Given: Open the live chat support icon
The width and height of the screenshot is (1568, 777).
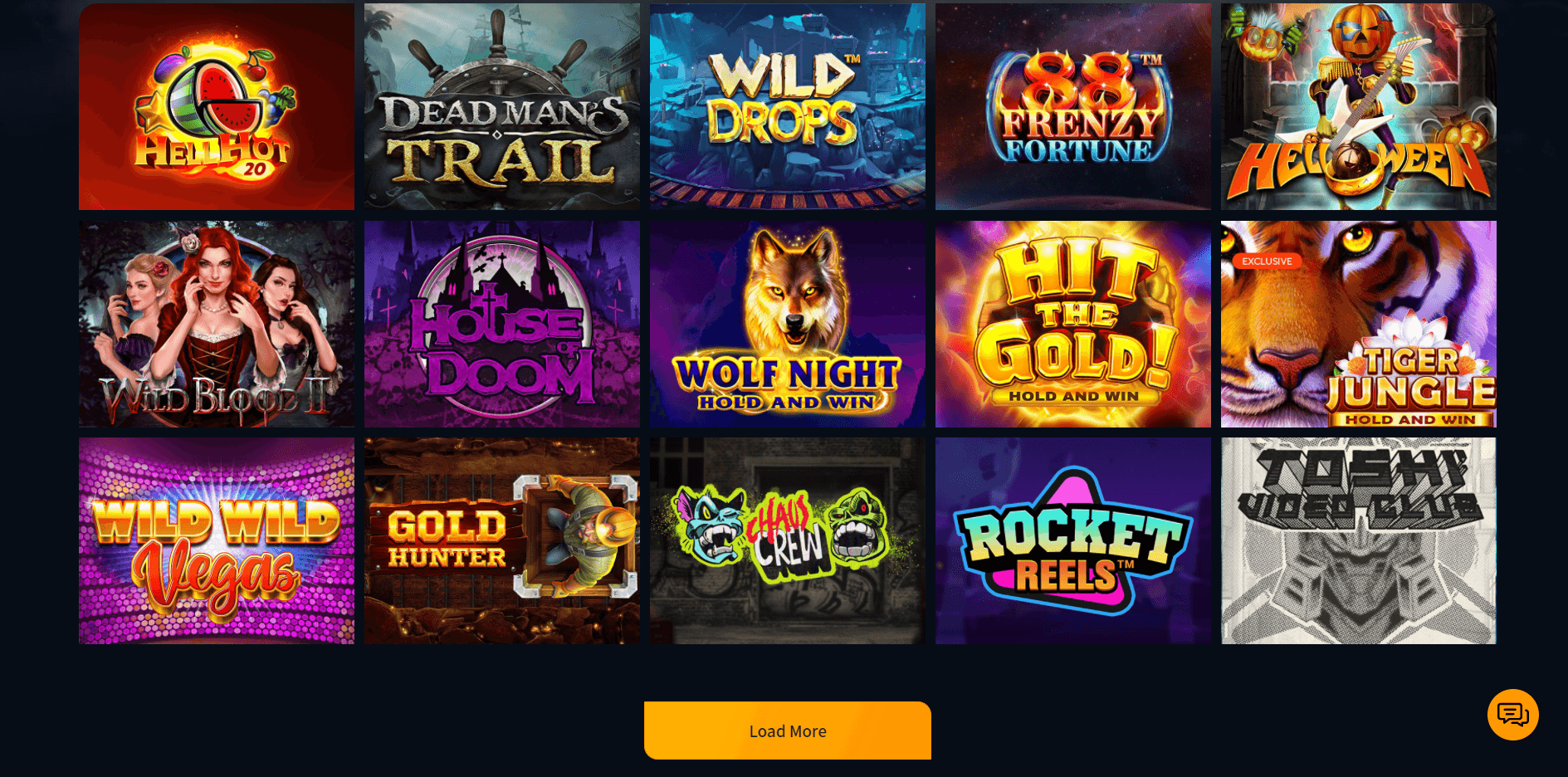Looking at the screenshot, I should [1512, 714].
